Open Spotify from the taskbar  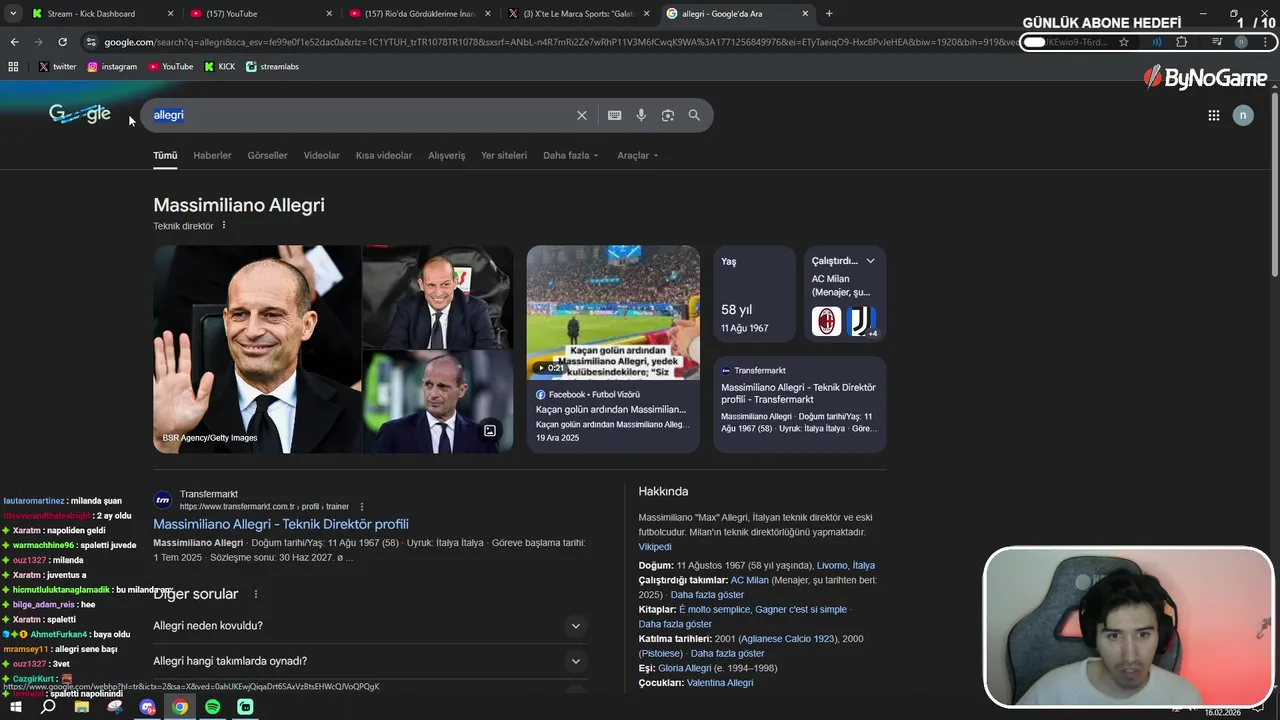pos(213,707)
